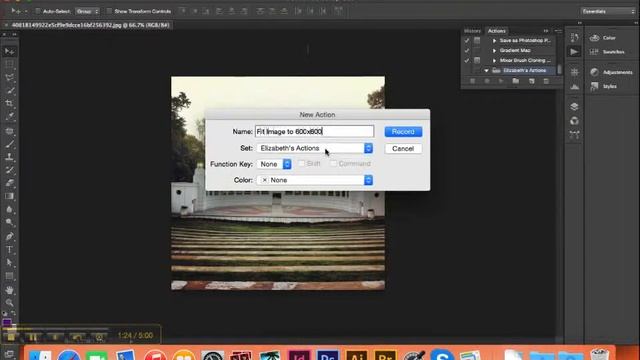Select the Path Selection tool
The width and height of the screenshot is (640, 360).
[9, 262]
